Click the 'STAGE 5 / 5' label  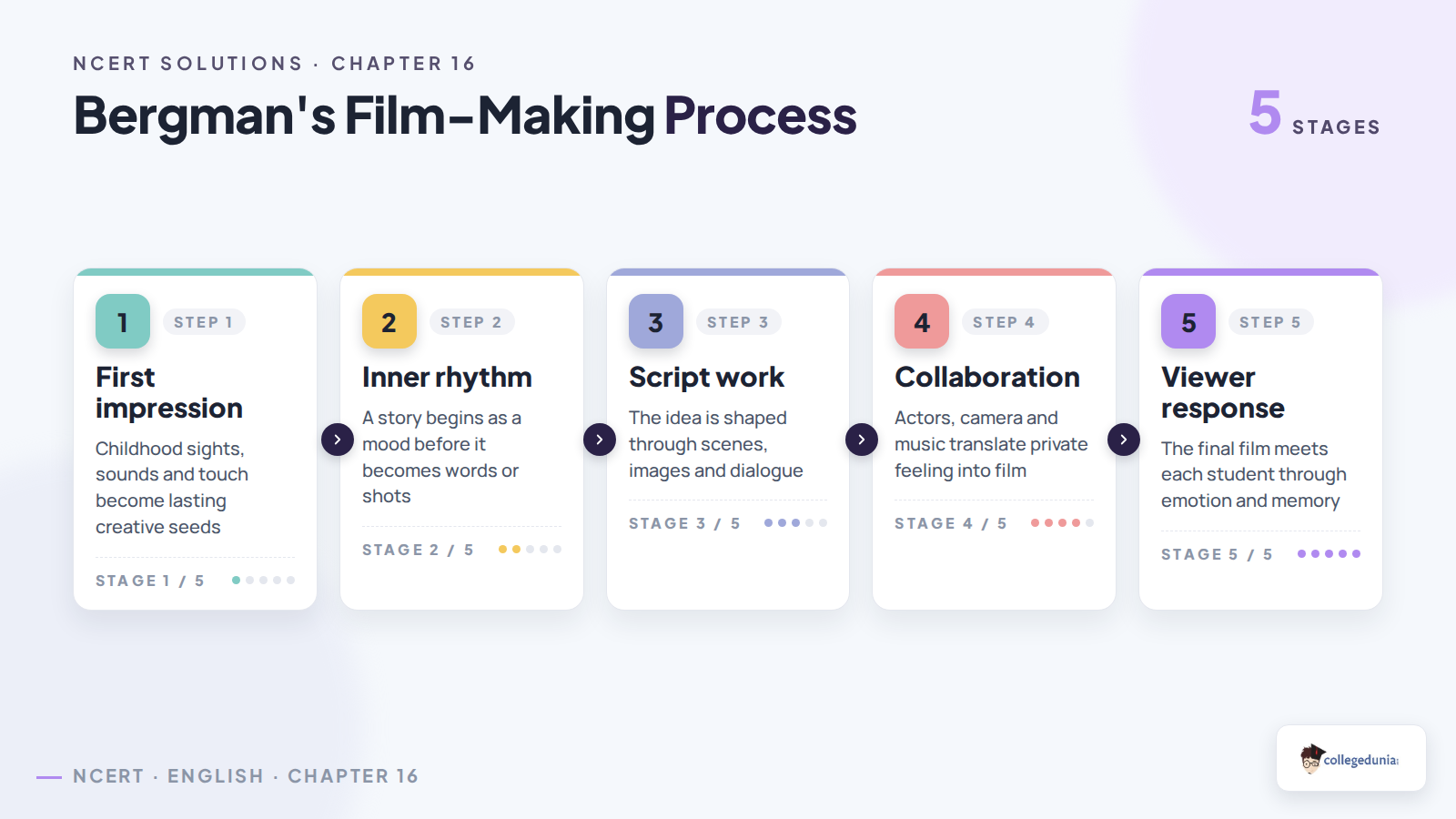click(x=1217, y=554)
